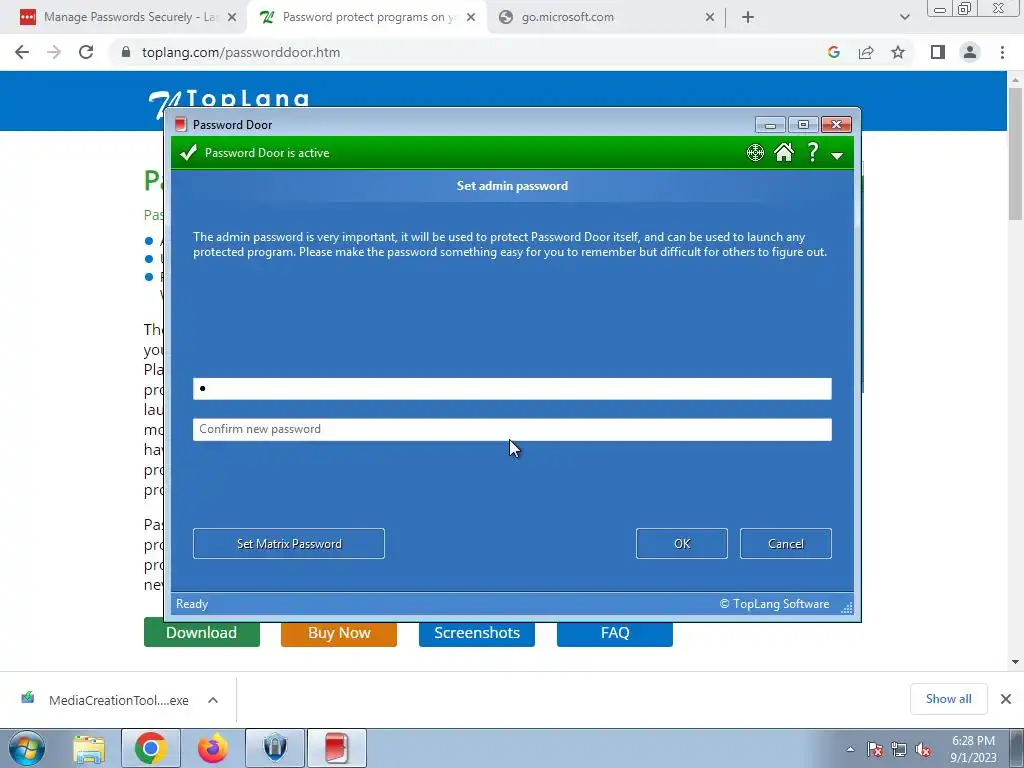Screen dimensions: 1024x768
Task: Focus the new password input field
Action: tap(512, 389)
